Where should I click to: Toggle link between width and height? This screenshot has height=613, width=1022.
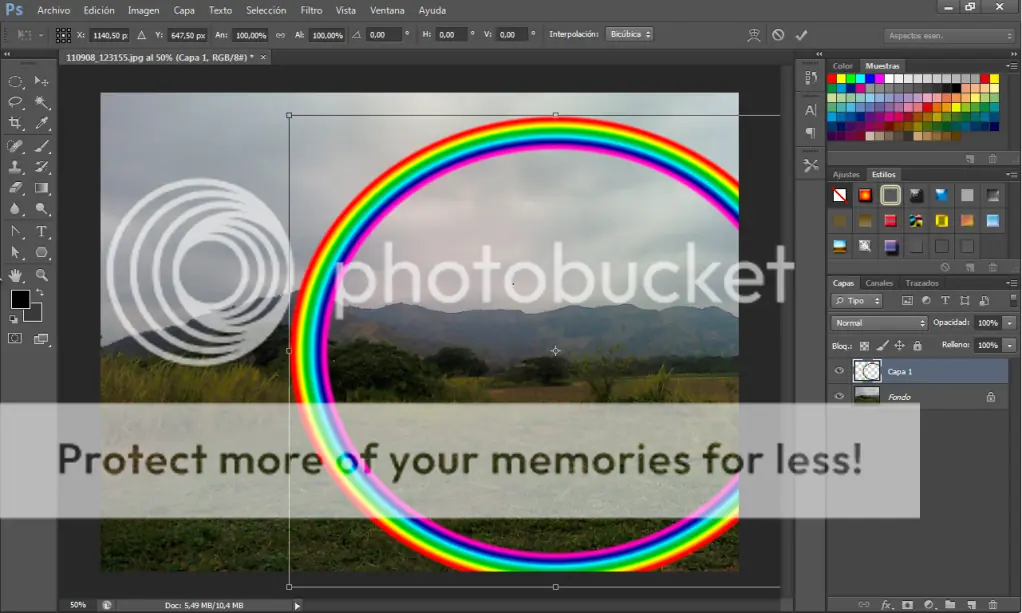click(280, 35)
